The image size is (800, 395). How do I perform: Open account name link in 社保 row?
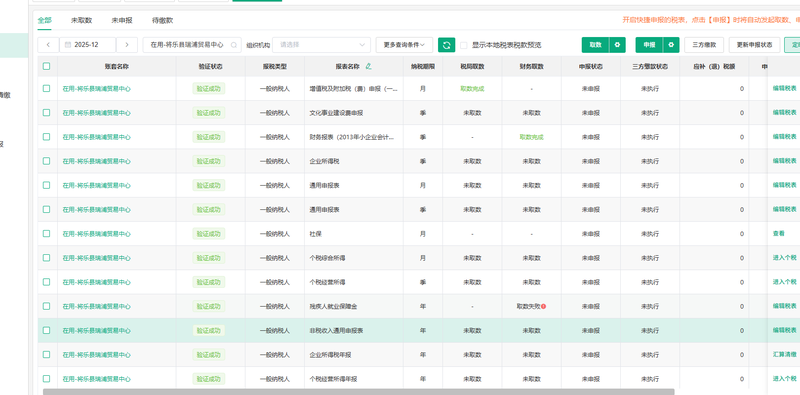tap(96, 234)
